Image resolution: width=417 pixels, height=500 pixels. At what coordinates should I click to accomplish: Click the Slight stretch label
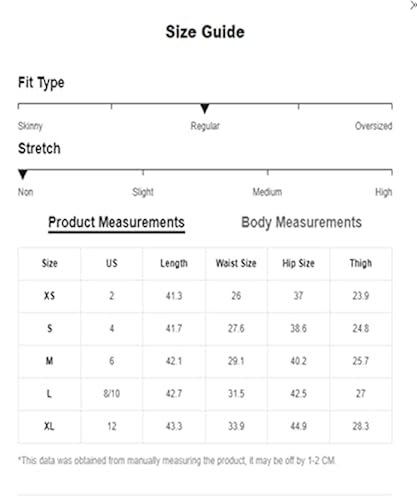coord(143,192)
